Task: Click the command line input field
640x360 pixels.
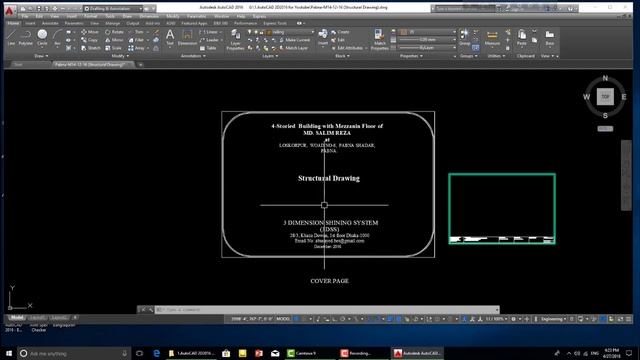Action: tap(327, 309)
